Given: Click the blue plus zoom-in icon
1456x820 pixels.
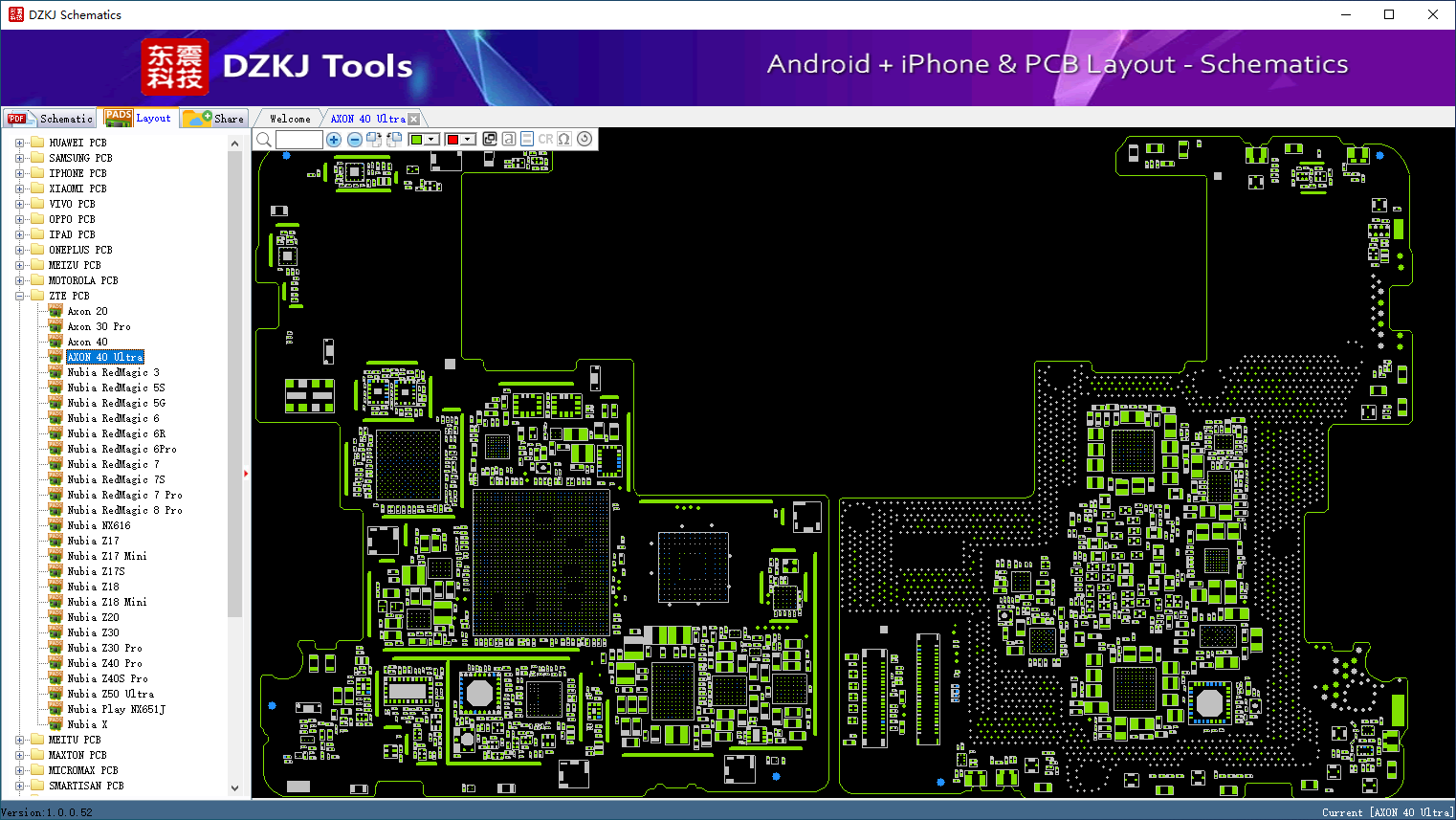Looking at the screenshot, I should coord(334,140).
